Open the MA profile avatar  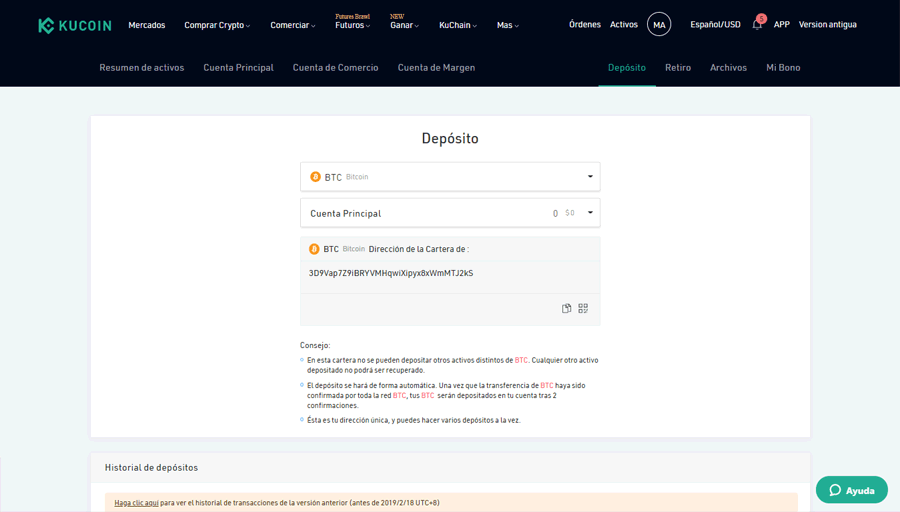point(659,25)
